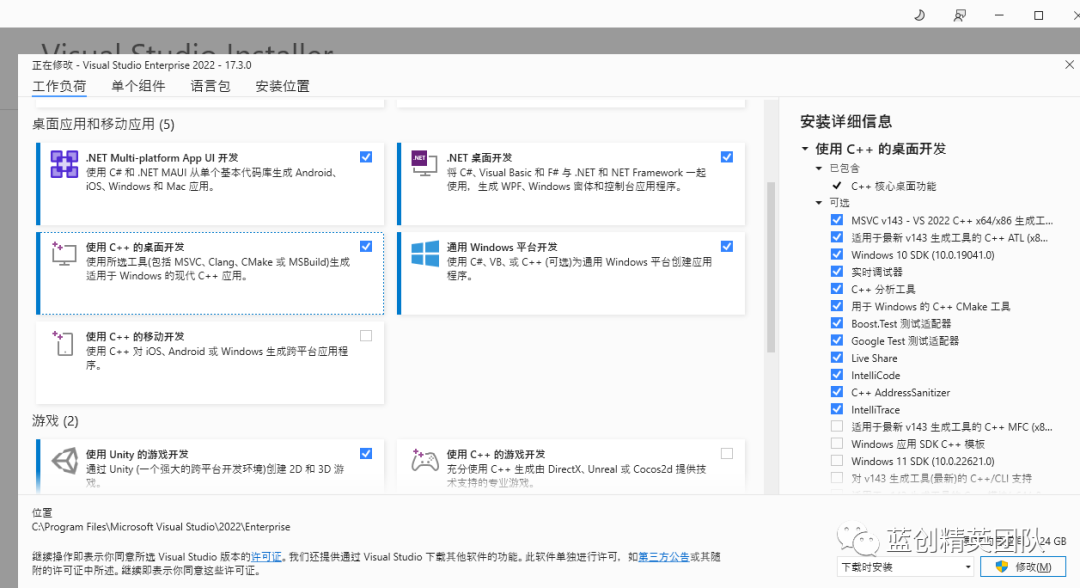1080x588 pixels.
Task: Click the .NET MAUI workload icon
Action: (64, 165)
